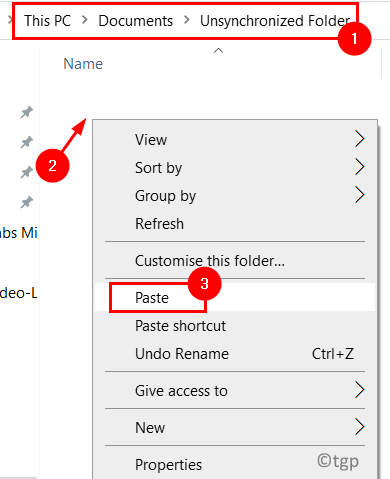The width and height of the screenshot is (390, 479).
Task: Click the sort arrow above Name column
Action: tap(218, 51)
